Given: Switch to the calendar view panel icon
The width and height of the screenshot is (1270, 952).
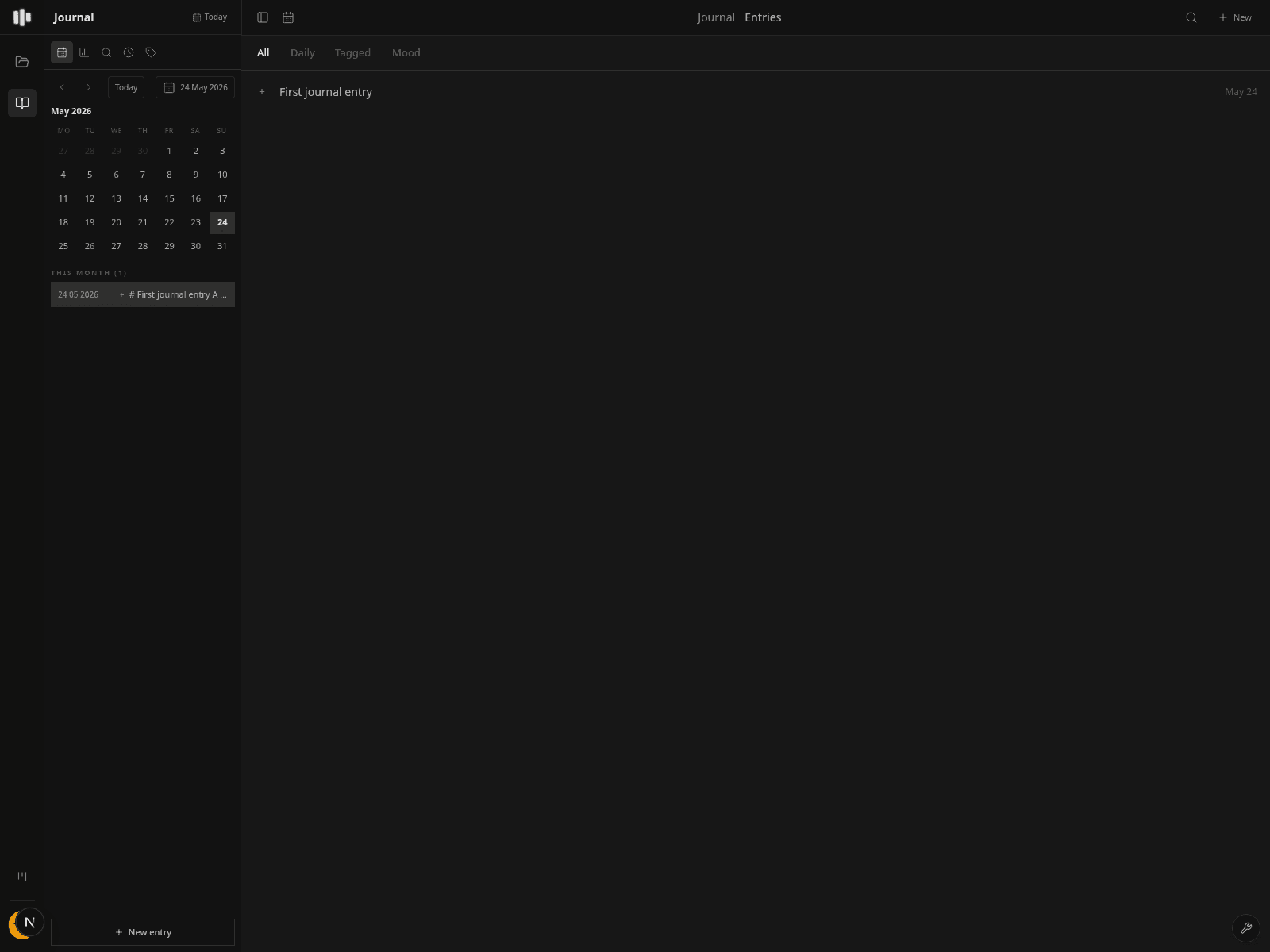Looking at the screenshot, I should (x=62, y=52).
